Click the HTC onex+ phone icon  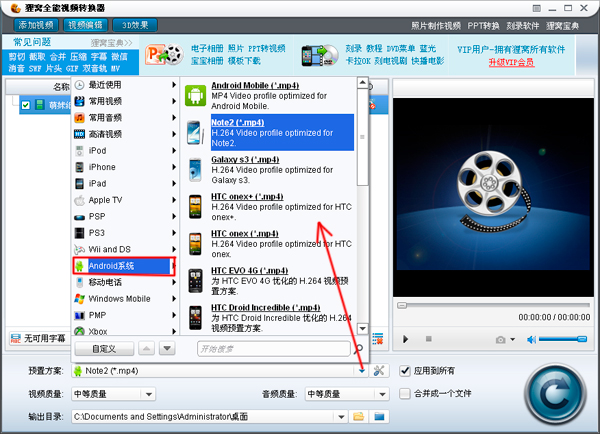click(195, 207)
